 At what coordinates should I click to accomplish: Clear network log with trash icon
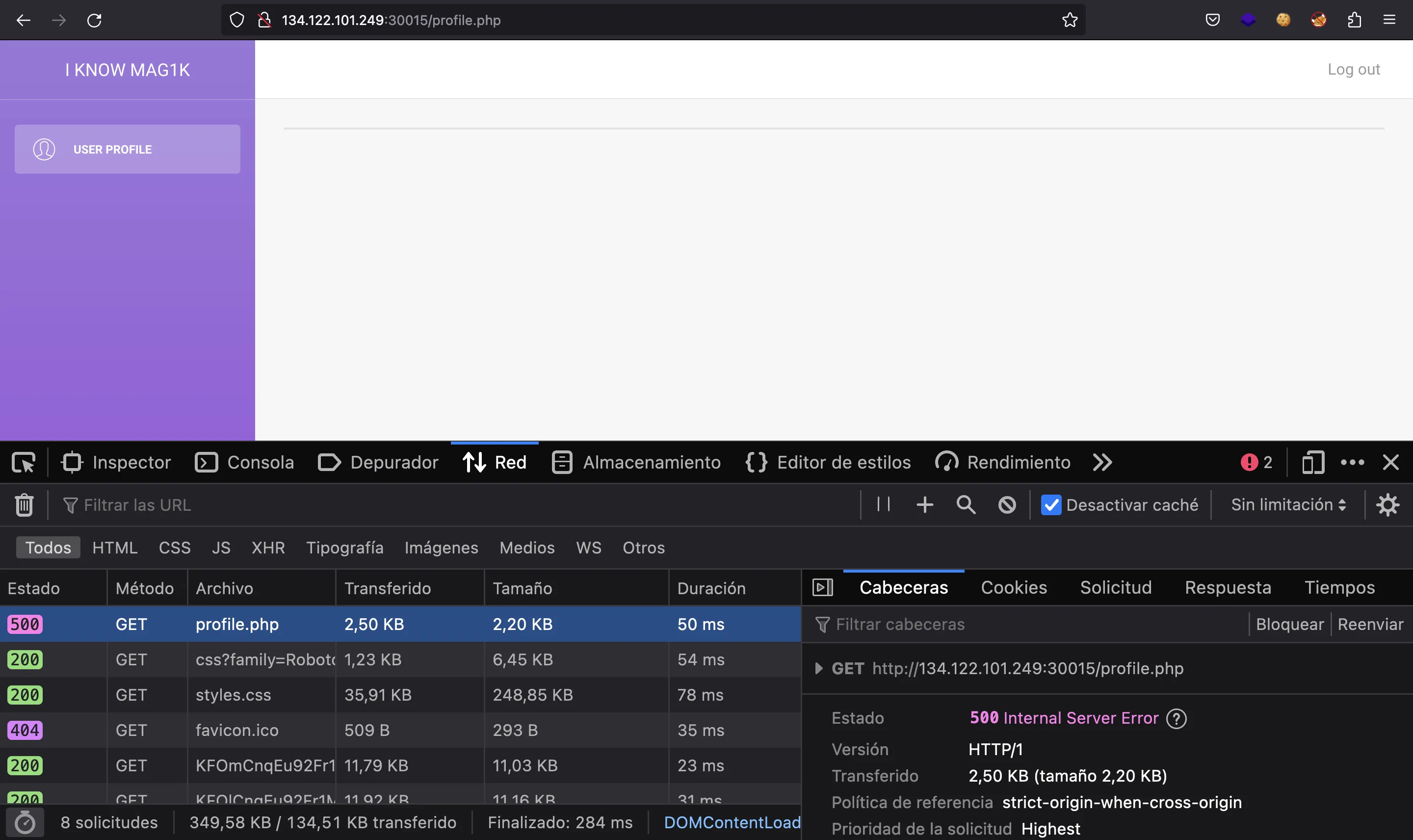24,505
